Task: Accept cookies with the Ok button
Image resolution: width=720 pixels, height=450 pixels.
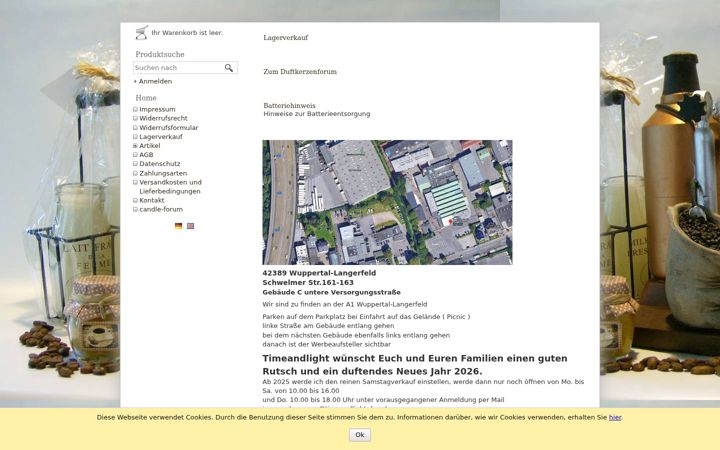Action: click(360, 435)
